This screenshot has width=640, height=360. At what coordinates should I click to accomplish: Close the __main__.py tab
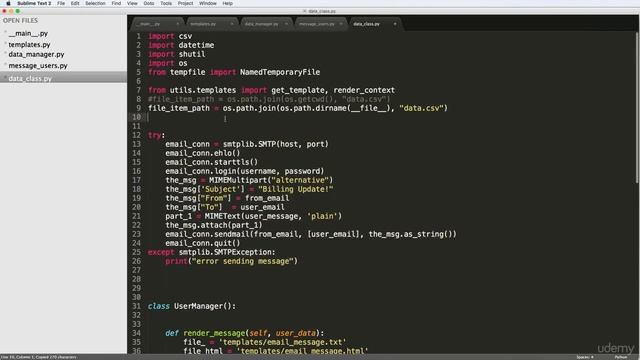(x=178, y=24)
